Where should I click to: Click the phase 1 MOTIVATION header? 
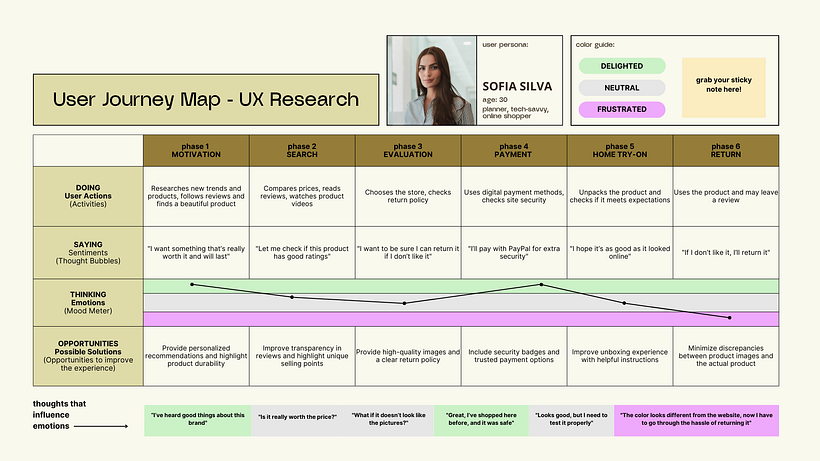[196, 151]
